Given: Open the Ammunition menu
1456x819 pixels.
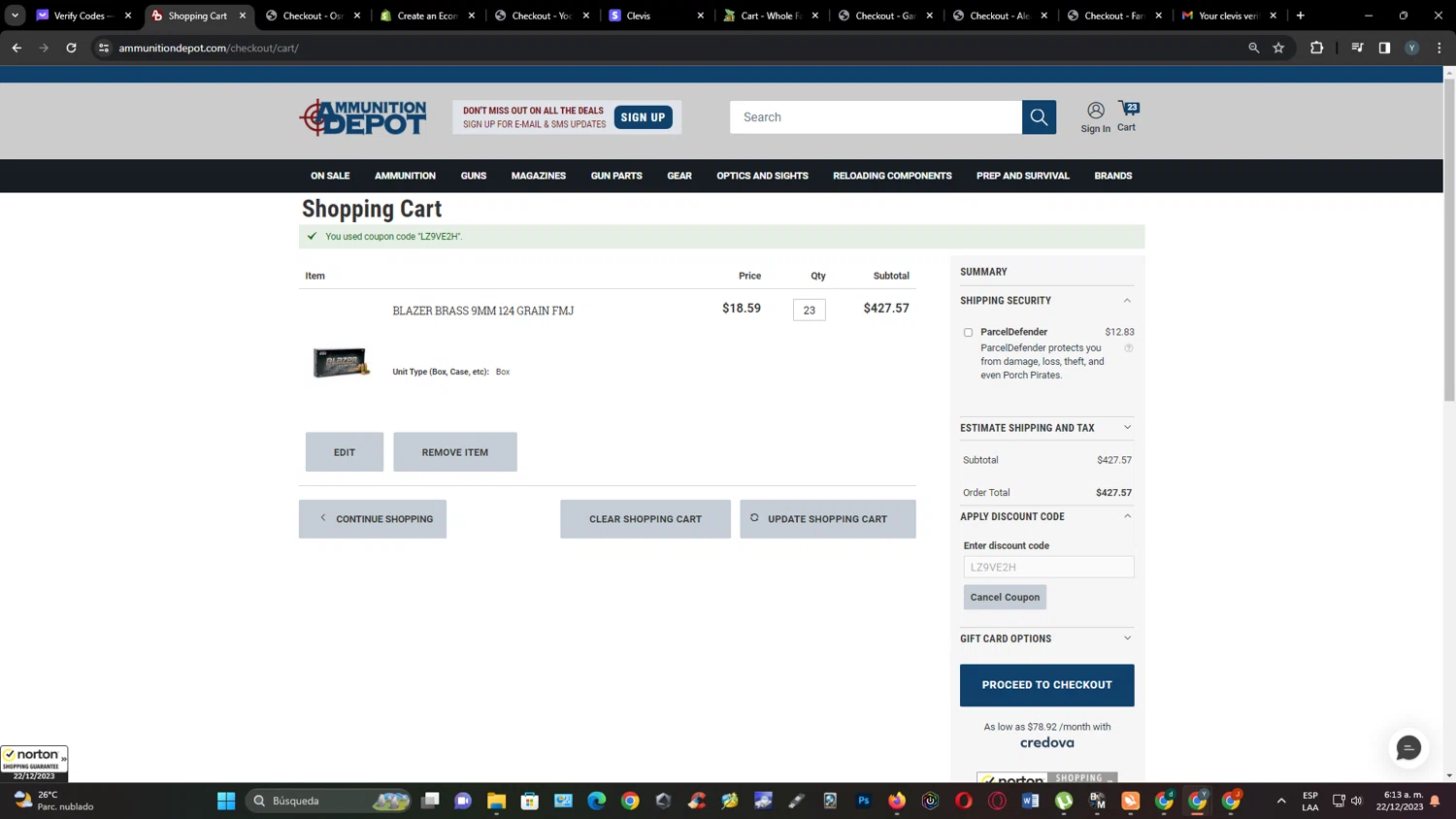Looking at the screenshot, I should point(405,176).
